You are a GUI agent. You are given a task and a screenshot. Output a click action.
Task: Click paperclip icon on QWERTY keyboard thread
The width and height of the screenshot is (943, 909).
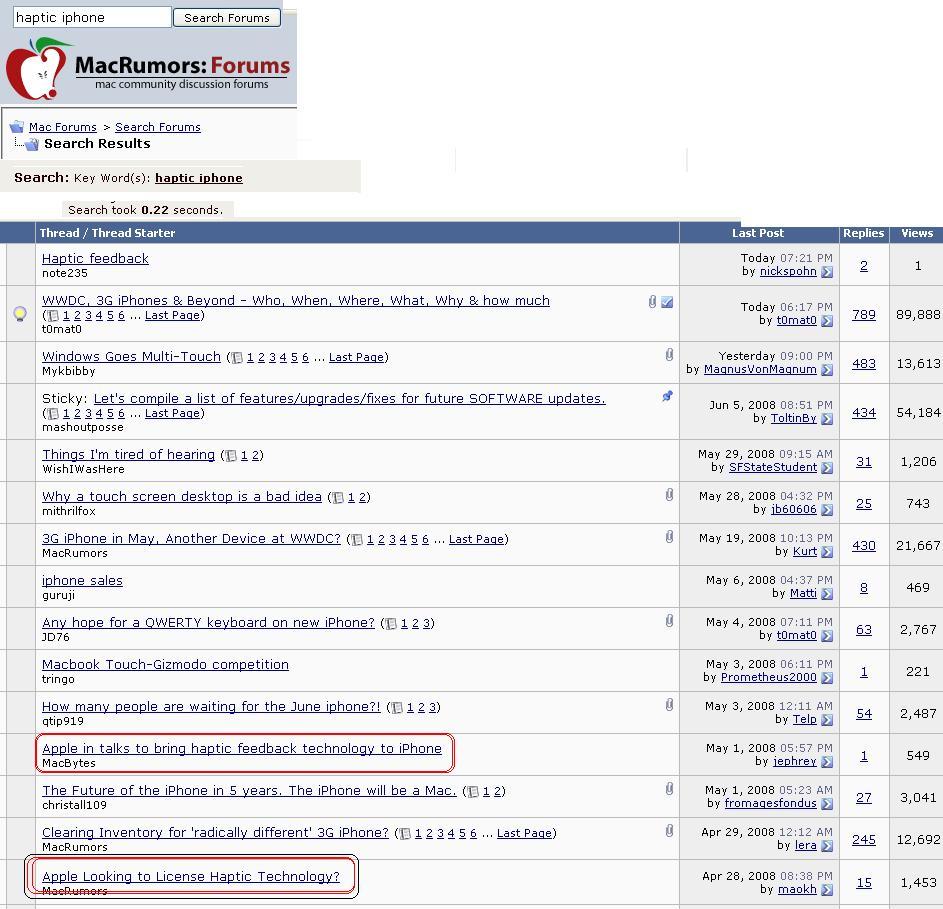coord(669,621)
